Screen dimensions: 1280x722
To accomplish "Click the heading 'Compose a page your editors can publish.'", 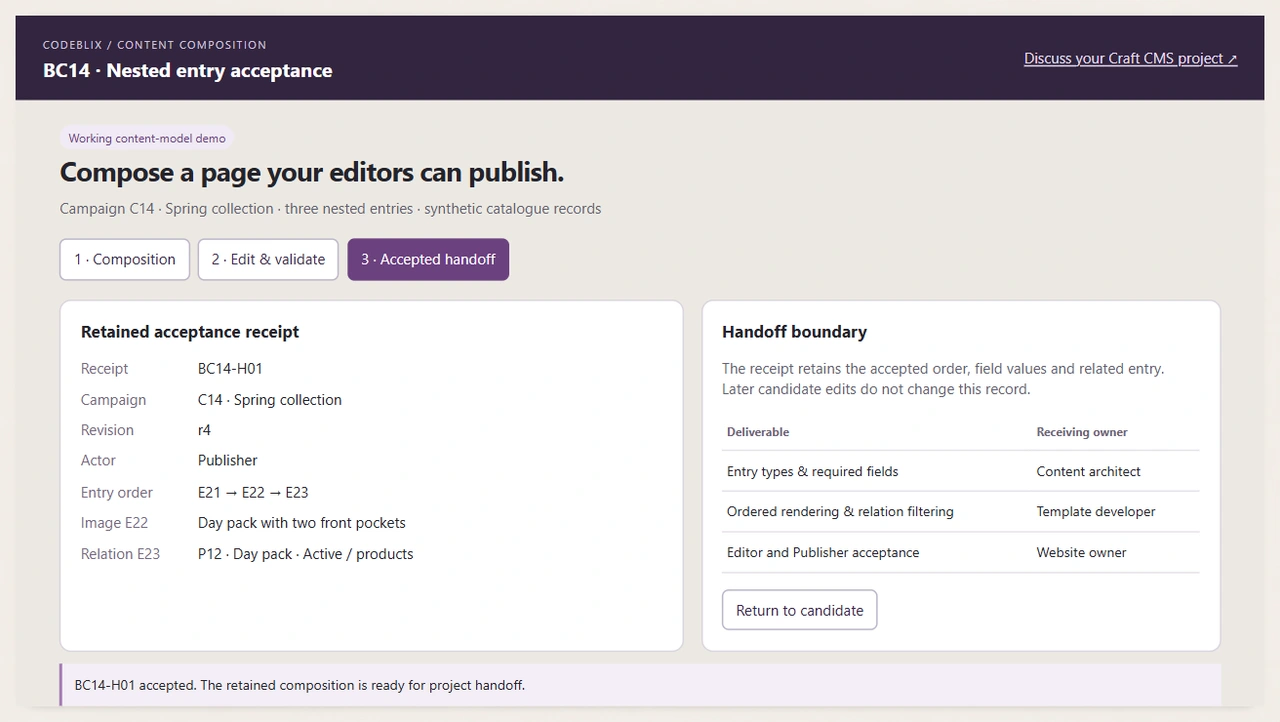I will point(312,172).
